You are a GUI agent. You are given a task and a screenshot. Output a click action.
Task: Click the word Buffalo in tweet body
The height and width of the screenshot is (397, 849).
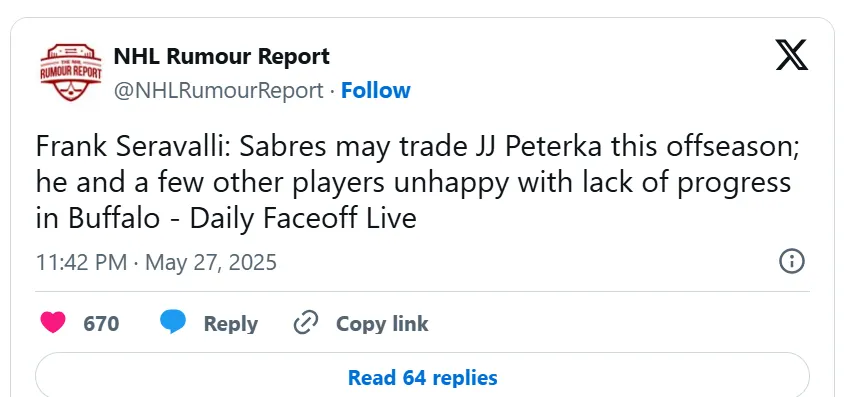click(x=114, y=219)
